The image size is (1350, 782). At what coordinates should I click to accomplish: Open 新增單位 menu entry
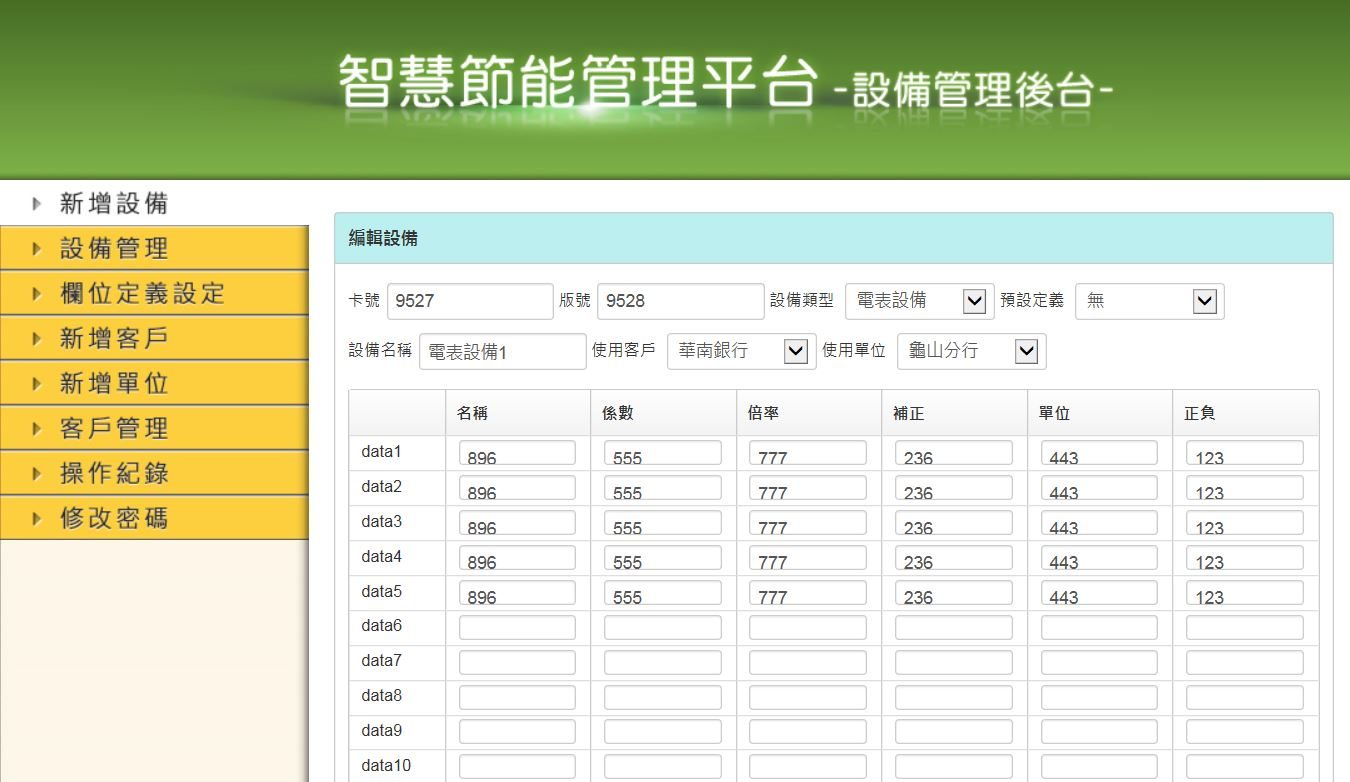tap(154, 383)
